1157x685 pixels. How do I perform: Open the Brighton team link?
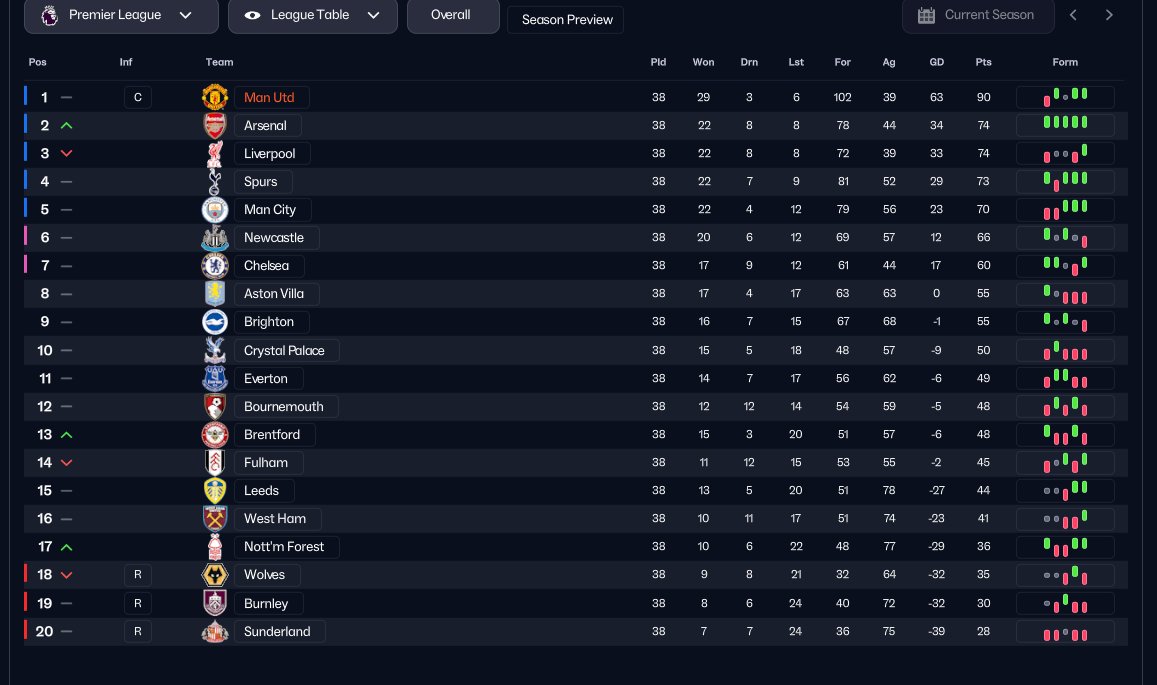point(269,322)
